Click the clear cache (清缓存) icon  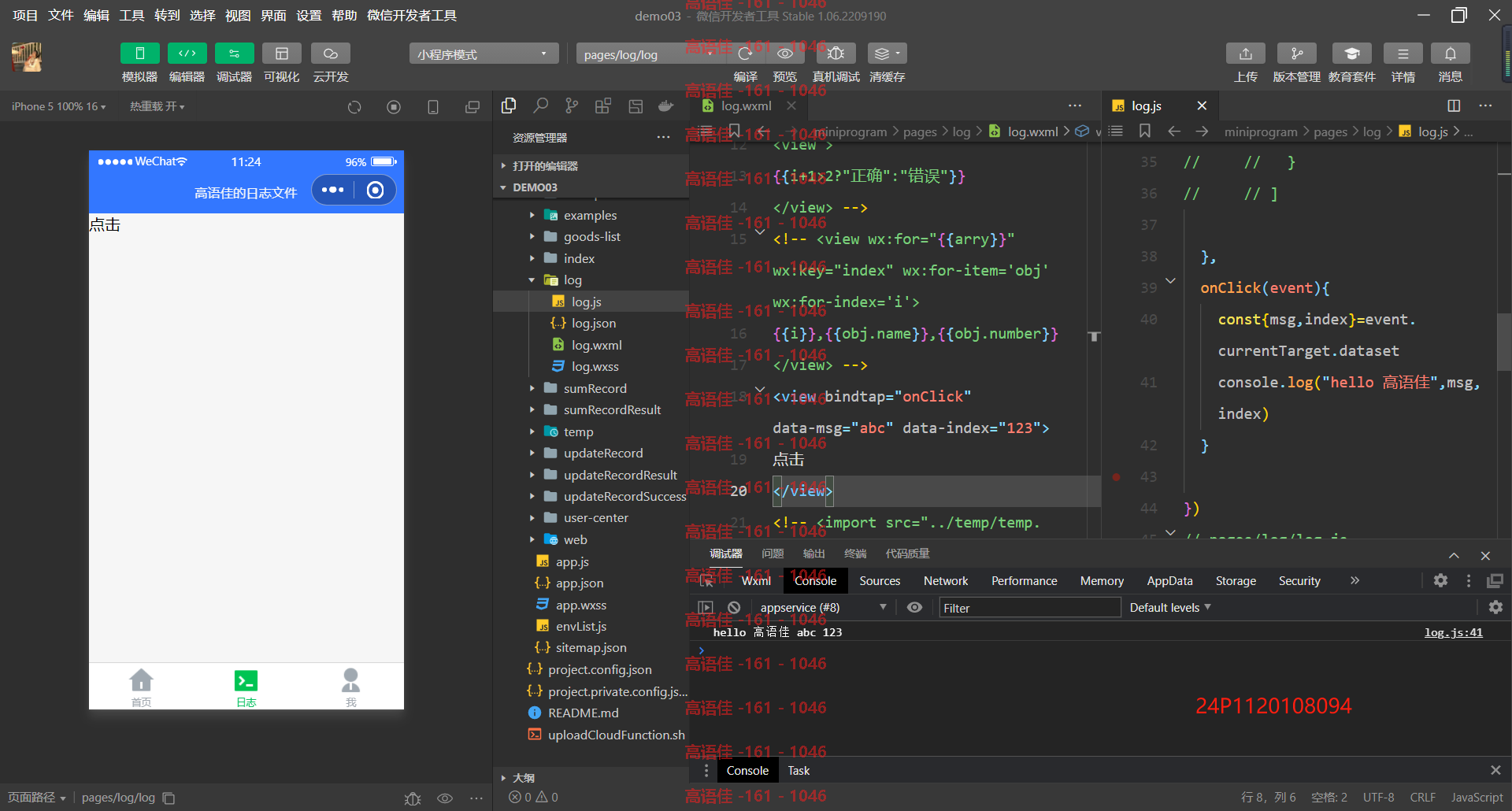pos(887,54)
